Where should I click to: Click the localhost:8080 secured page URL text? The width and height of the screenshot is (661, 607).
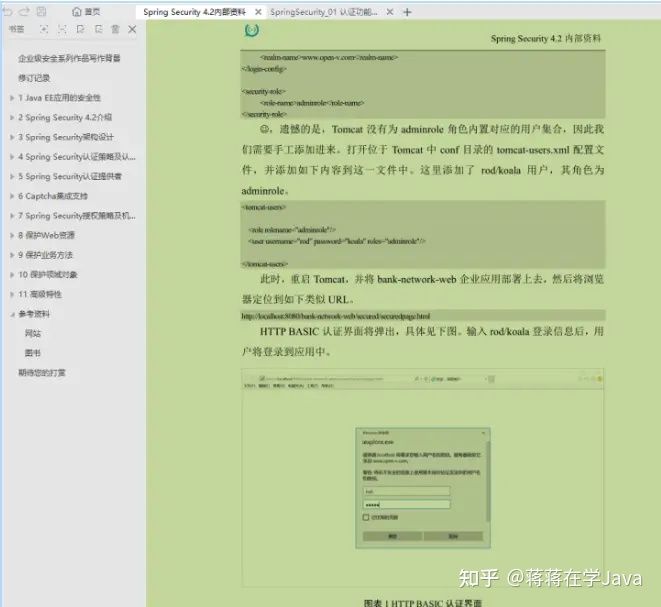pos(336,316)
